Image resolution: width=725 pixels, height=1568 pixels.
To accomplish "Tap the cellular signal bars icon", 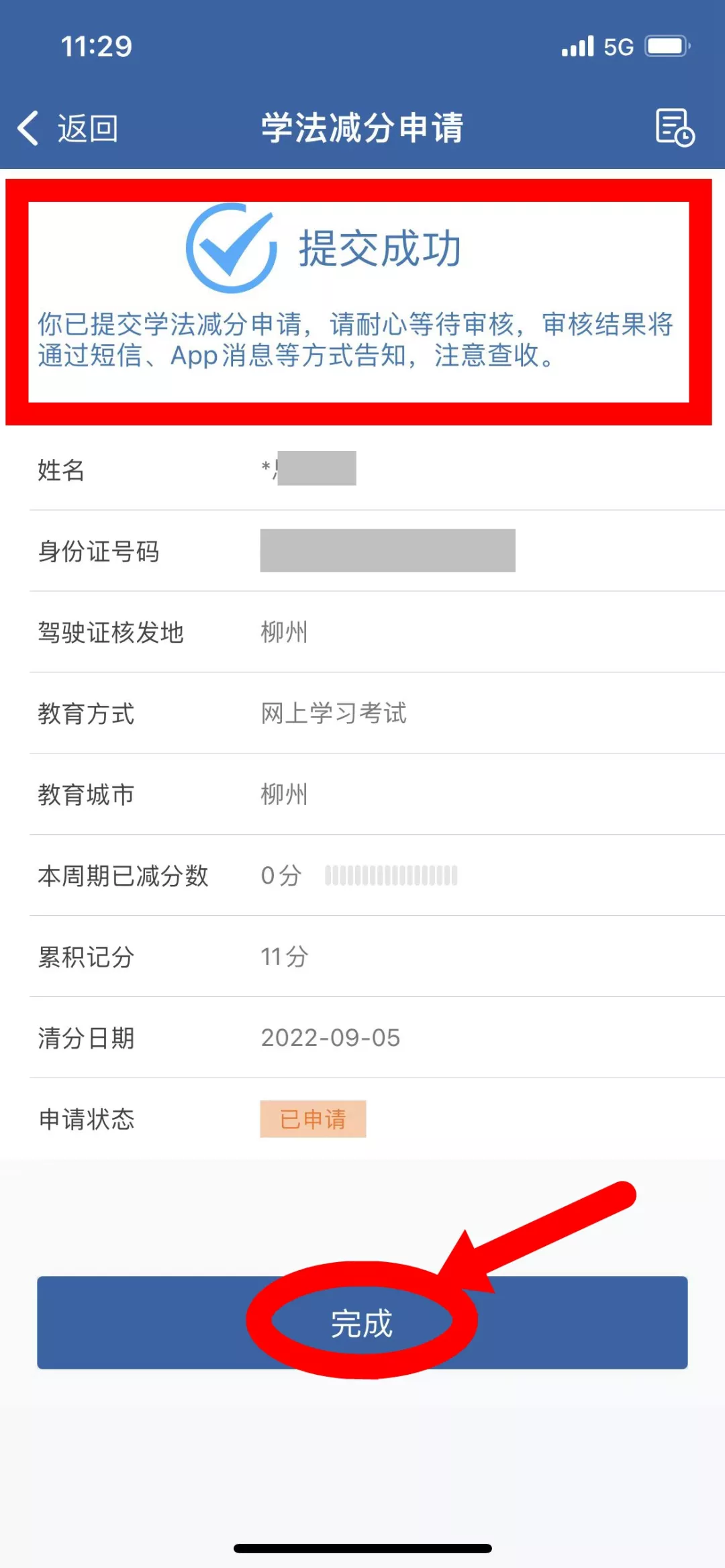I will [578, 46].
